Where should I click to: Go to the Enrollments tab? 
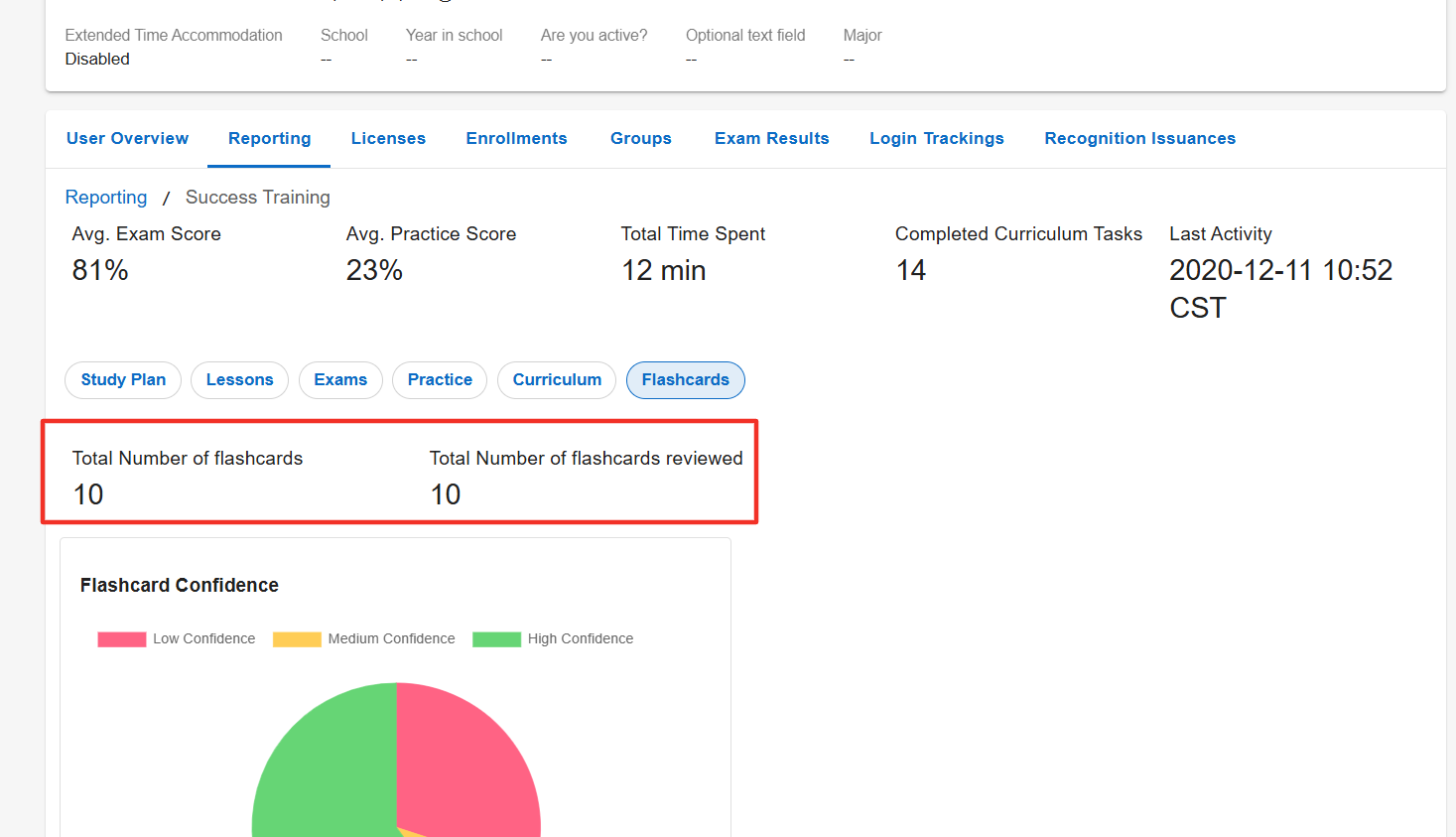click(516, 138)
